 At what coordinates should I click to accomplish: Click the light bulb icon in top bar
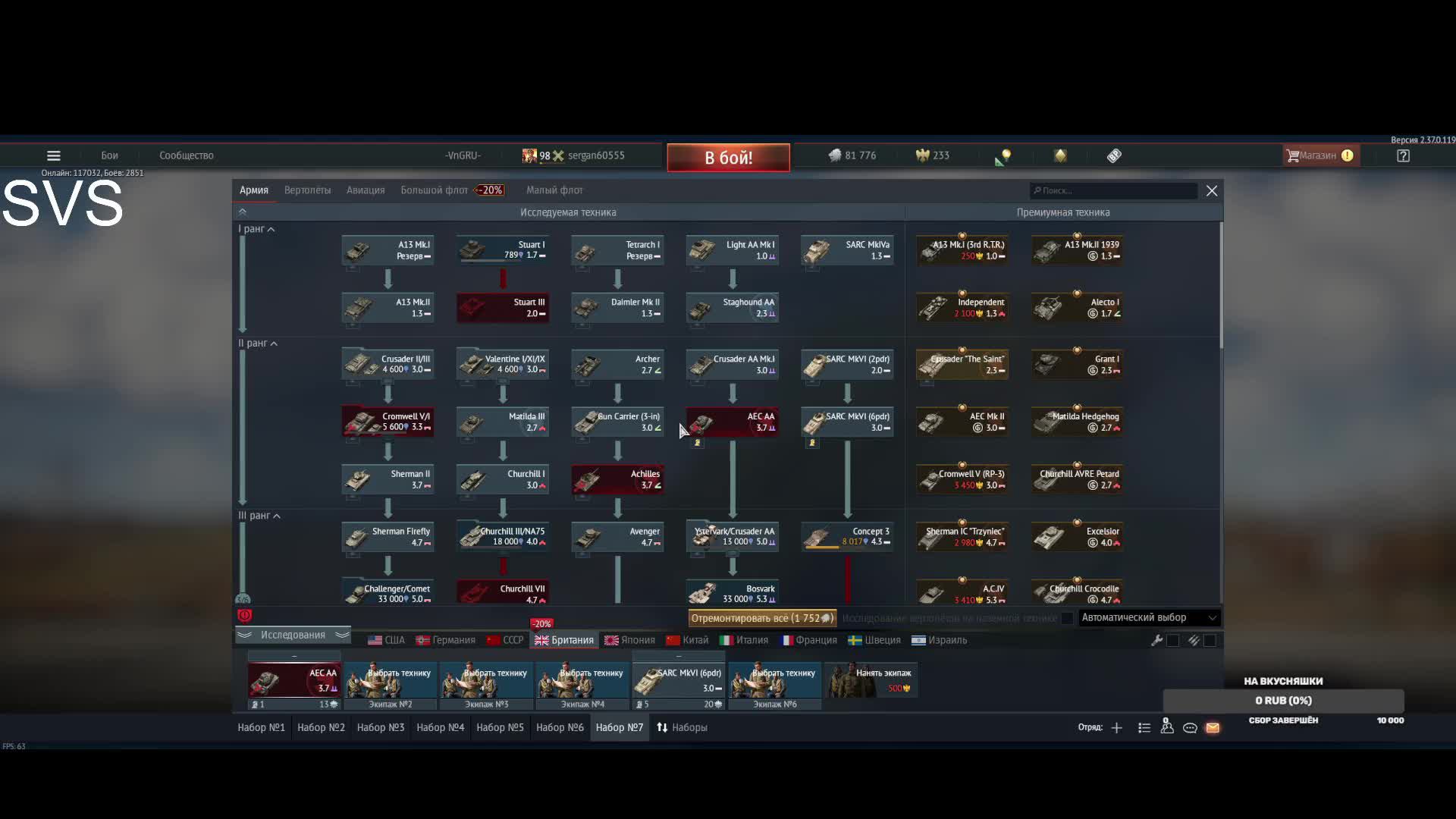coord(1006,155)
